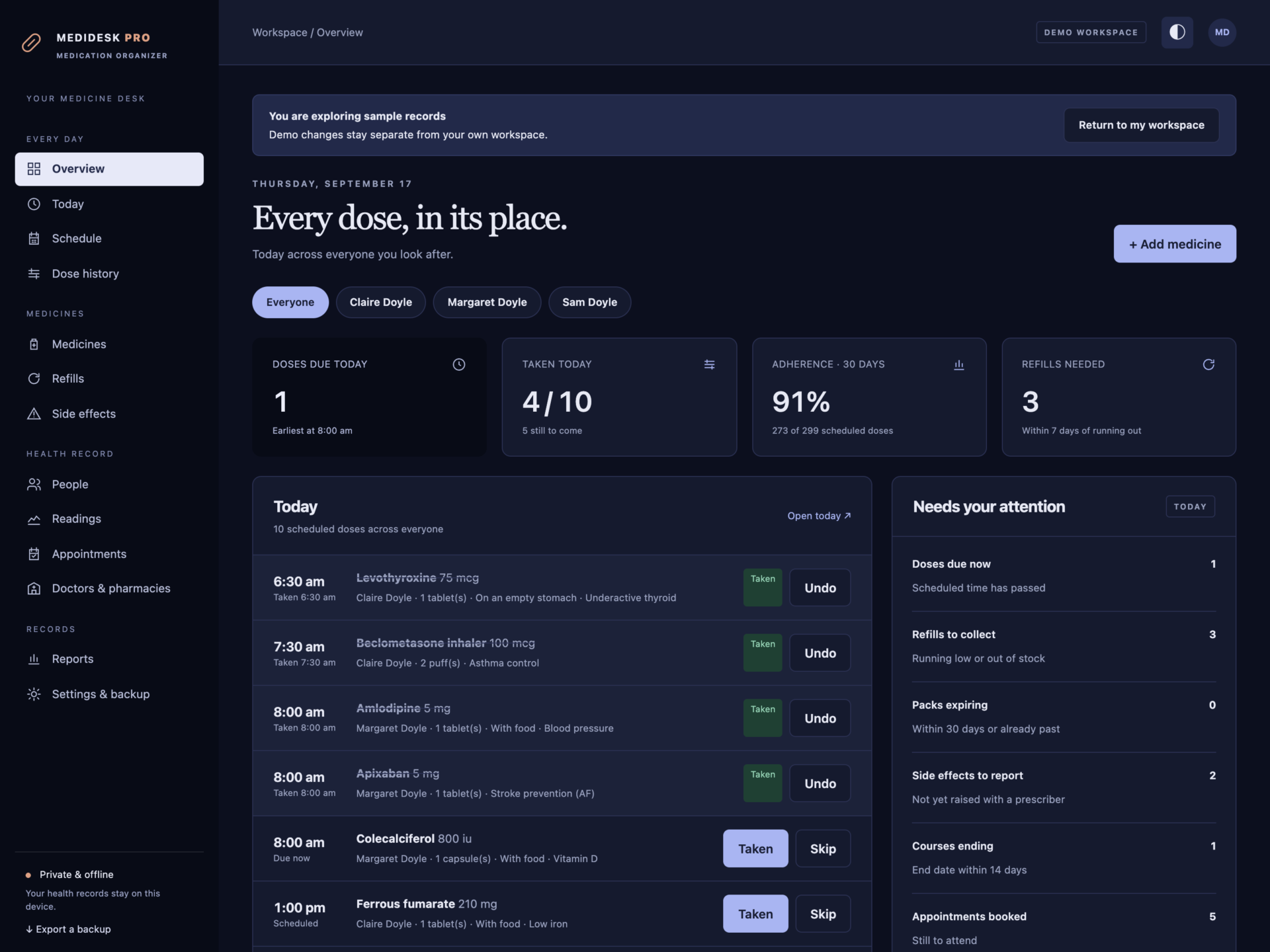Click the Dose history sidebar icon
The width and height of the screenshot is (1270, 952).
(34, 274)
